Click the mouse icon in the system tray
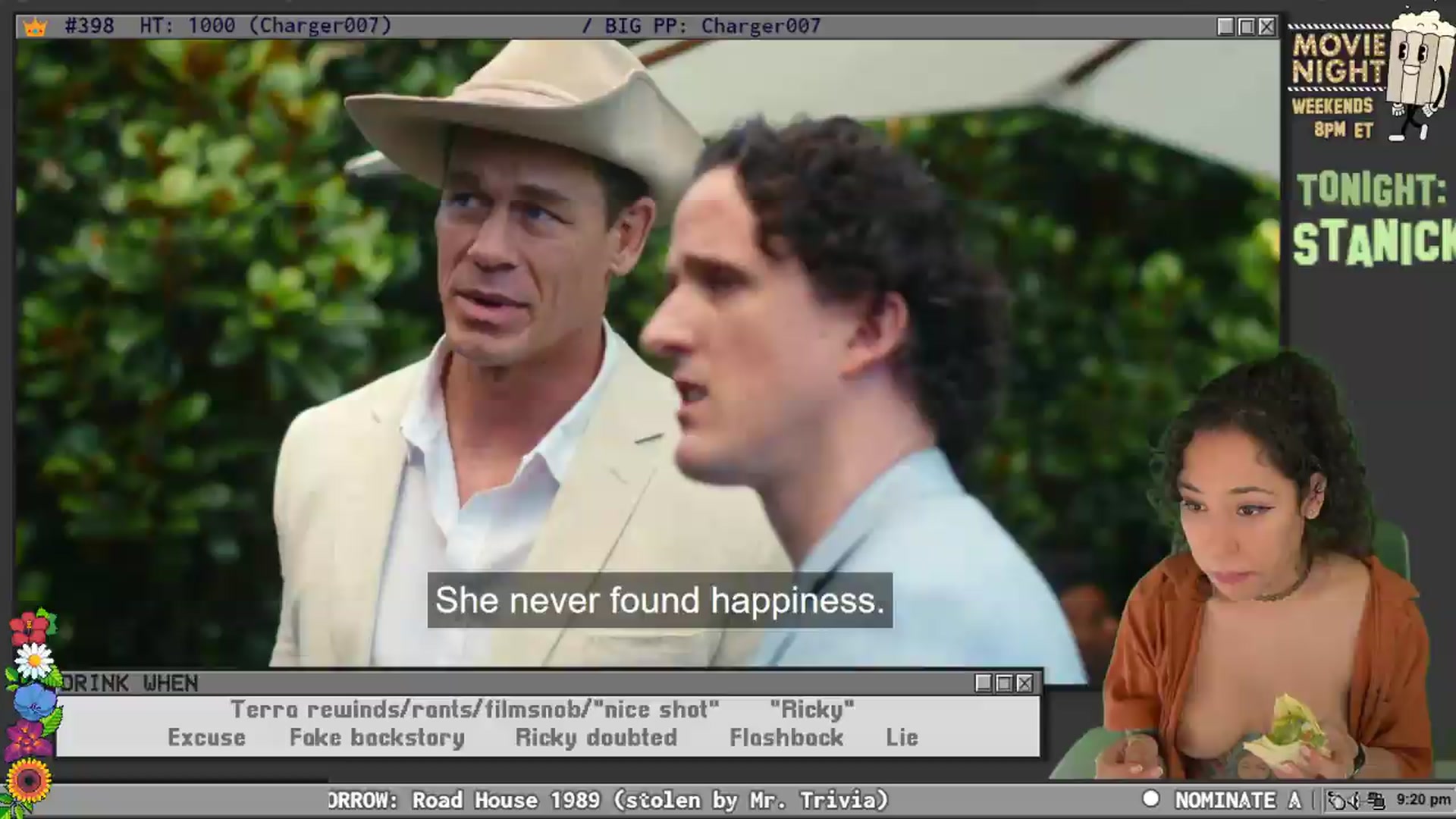Image resolution: width=1456 pixels, height=819 pixels. point(1338,800)
